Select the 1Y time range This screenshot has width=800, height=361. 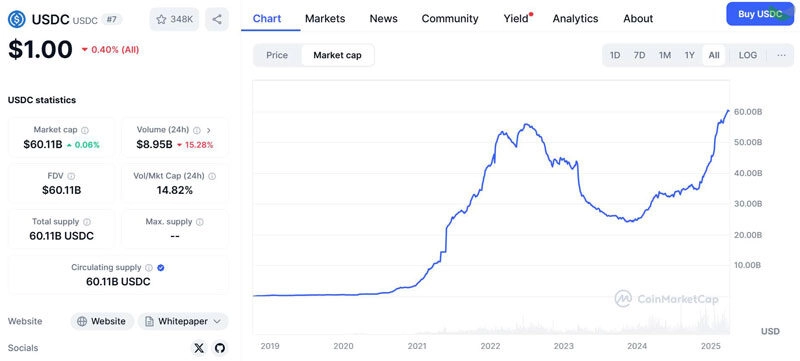[689, 55]
